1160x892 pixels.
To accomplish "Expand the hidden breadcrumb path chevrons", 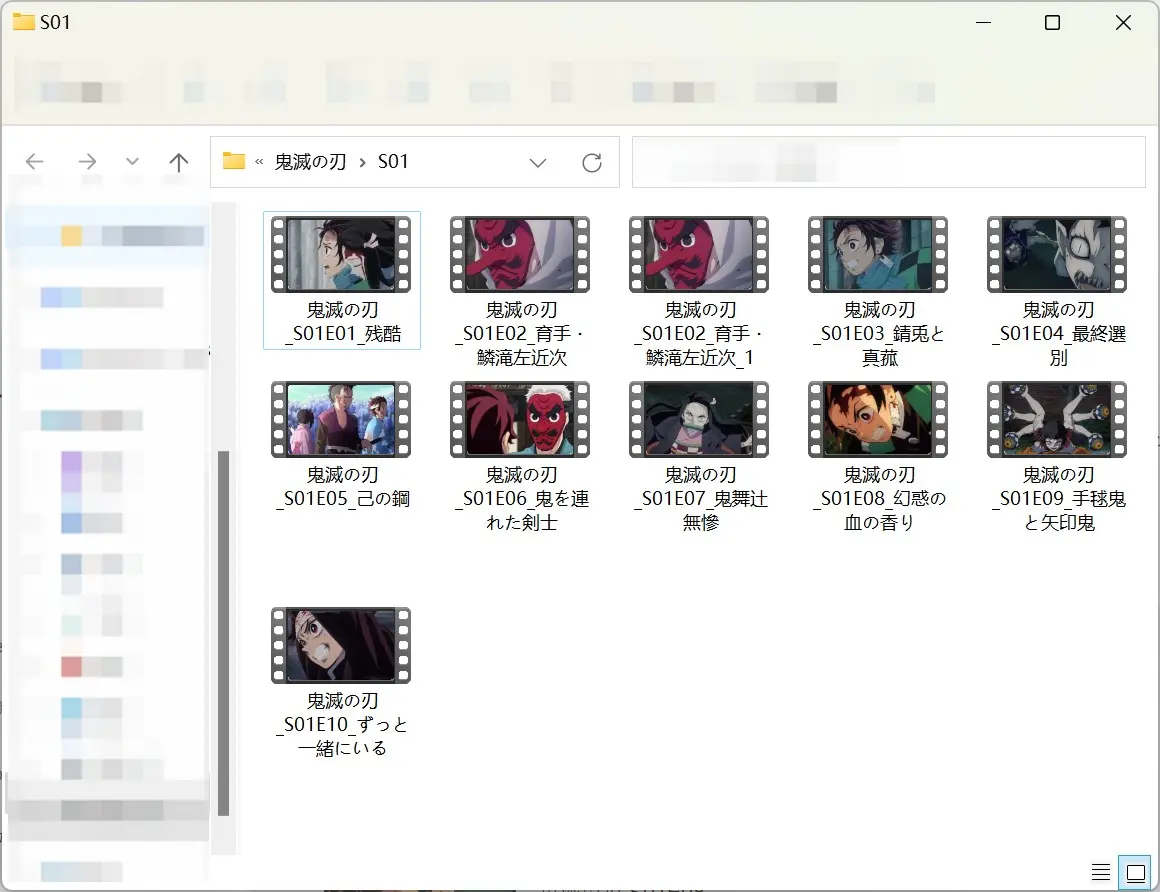I will tap(259, 162).
